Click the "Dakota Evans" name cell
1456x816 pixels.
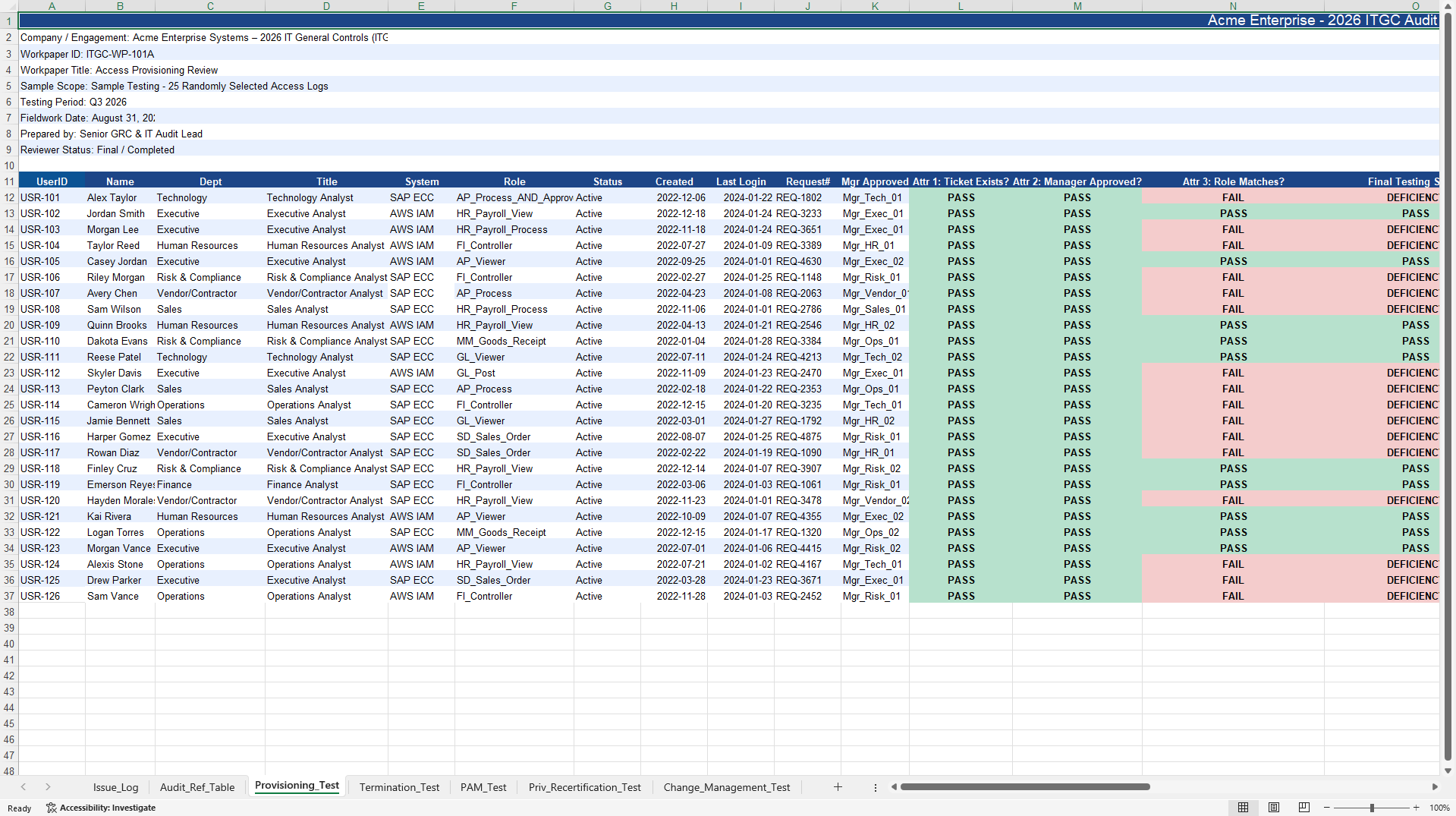[120, 341]
